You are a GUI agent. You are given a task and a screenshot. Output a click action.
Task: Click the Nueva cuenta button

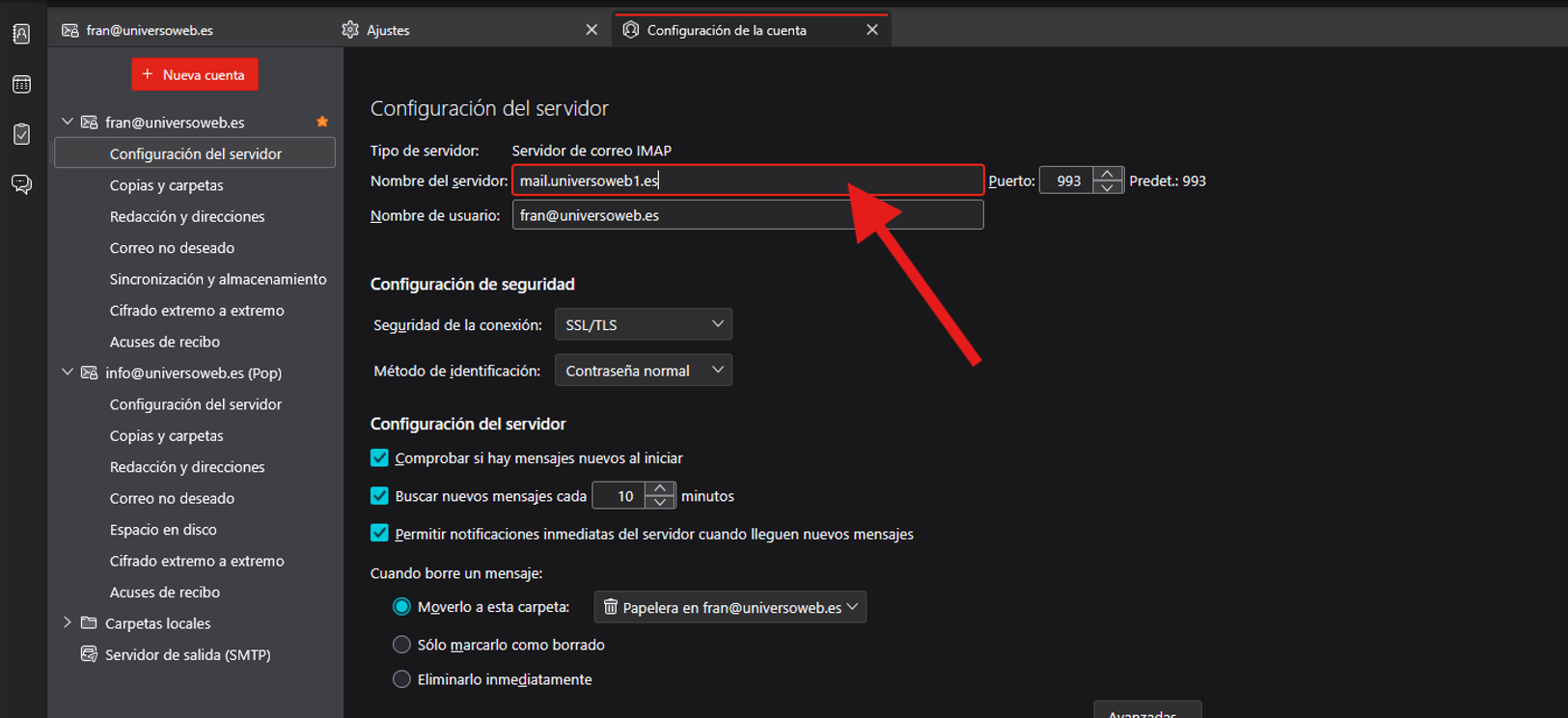pos(194,74)
